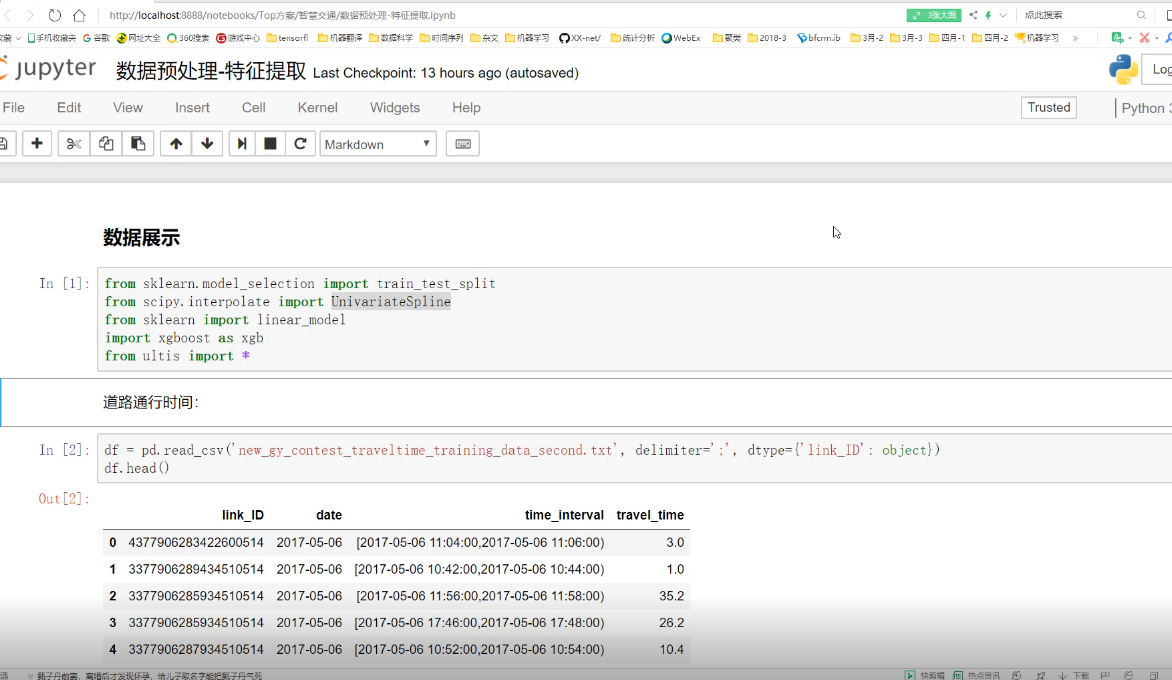1172x680 pixels.
Task: Paste cells below using toolbar icon
Action: pyautogui.click(x=138, y=144)
